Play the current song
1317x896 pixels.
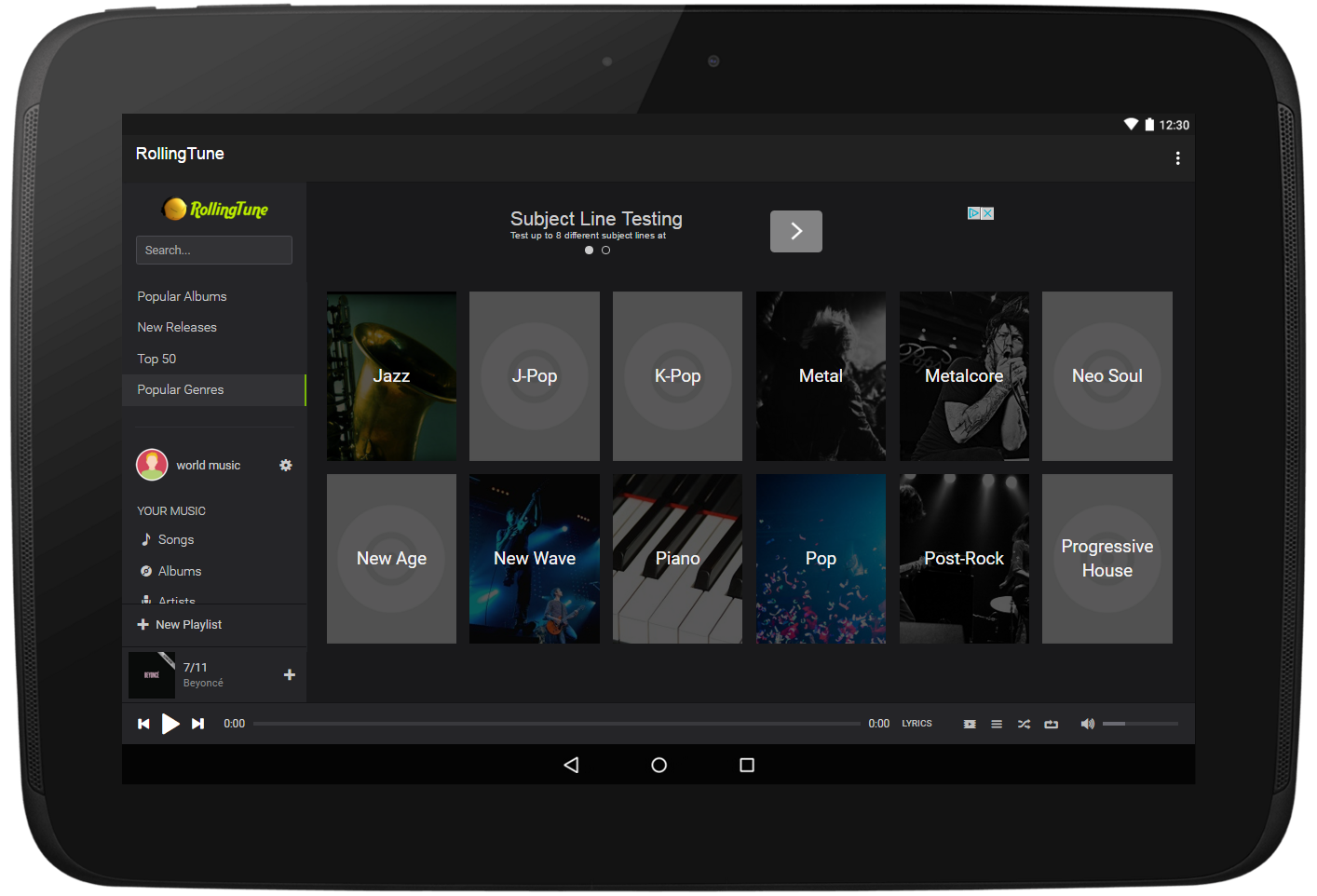click(170, 724)
